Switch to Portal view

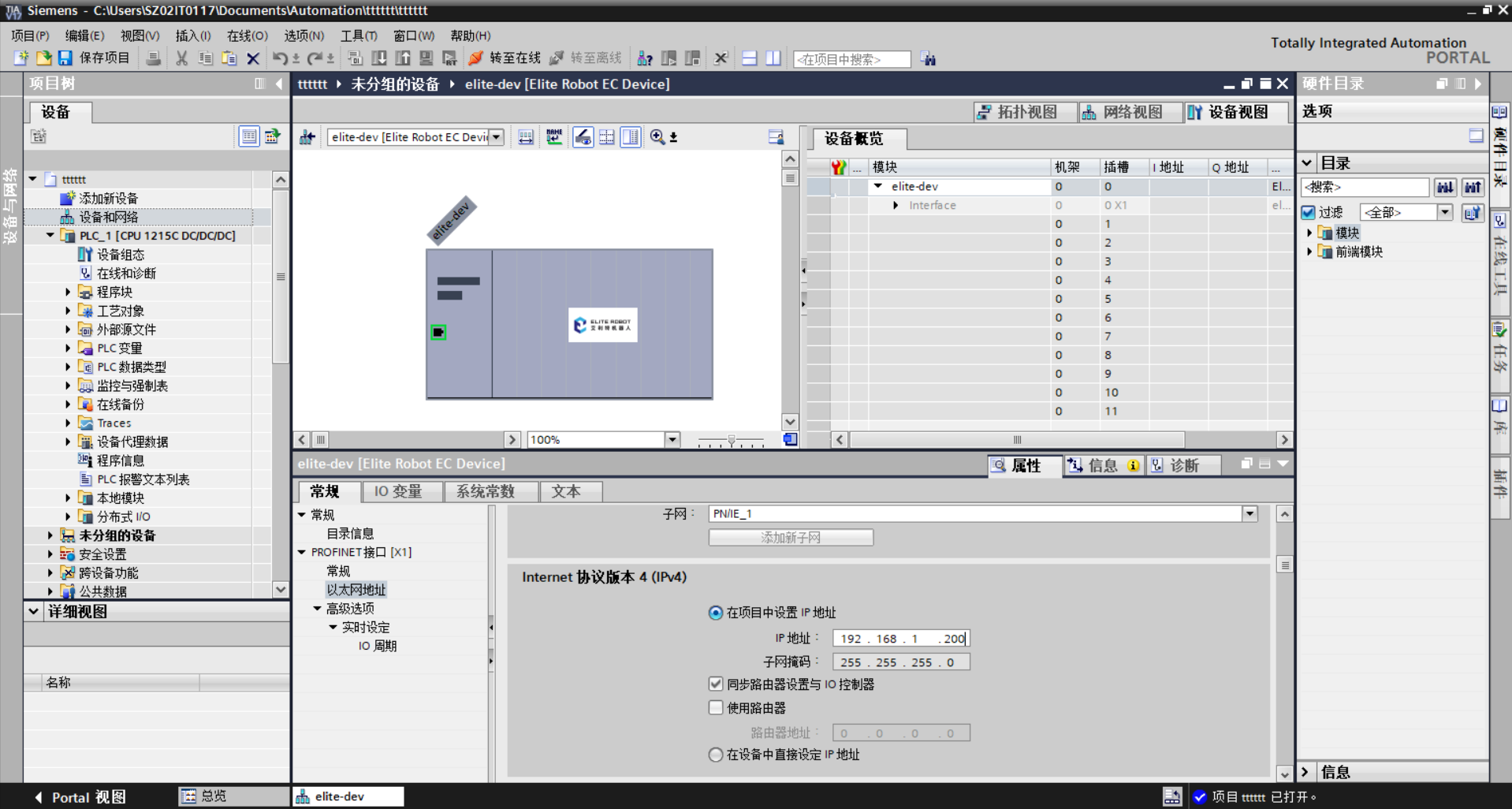tap(80, 797)
